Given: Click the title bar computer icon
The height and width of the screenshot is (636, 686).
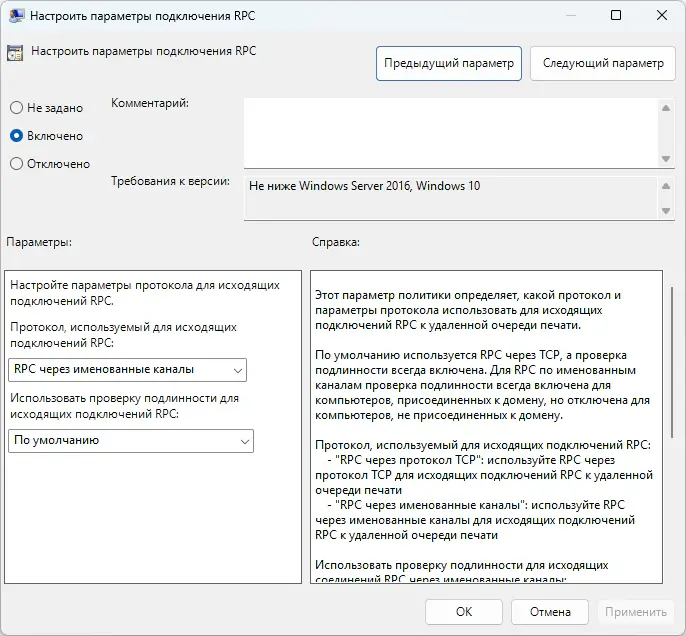Looking at the screenshot, I should 16,16.
